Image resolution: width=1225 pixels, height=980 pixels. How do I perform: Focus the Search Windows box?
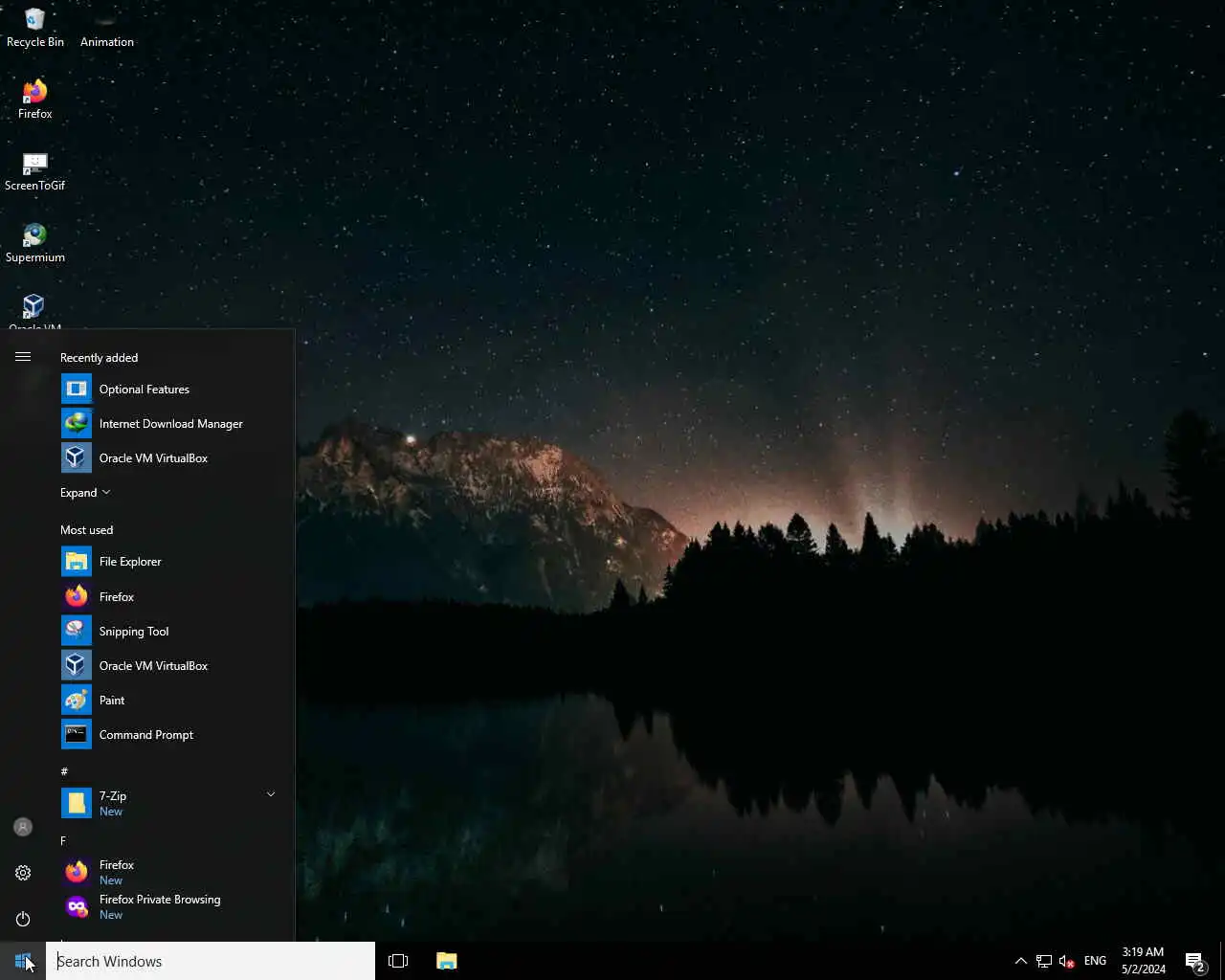click(211, 961)
